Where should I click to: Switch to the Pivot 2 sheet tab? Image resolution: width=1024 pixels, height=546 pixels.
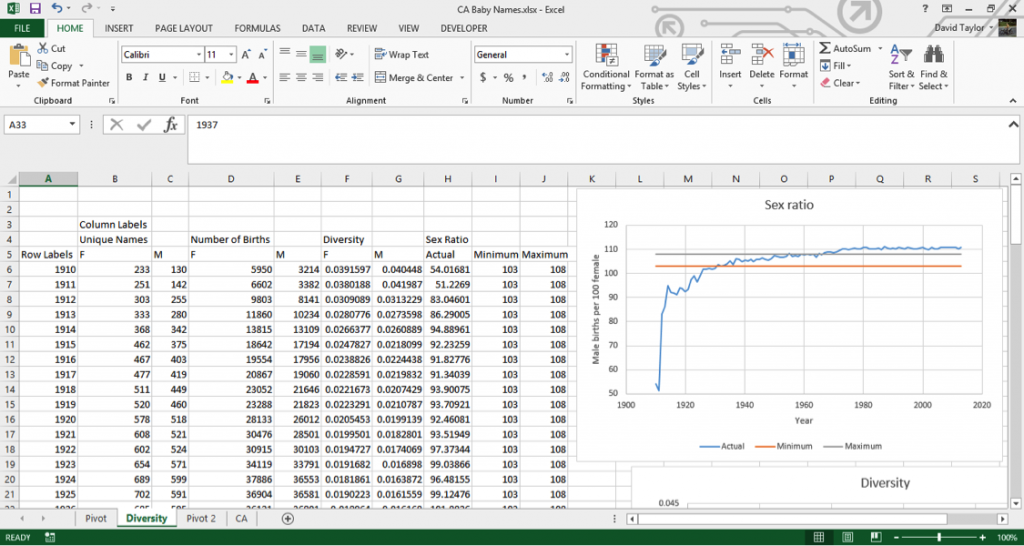coord(200,519)
